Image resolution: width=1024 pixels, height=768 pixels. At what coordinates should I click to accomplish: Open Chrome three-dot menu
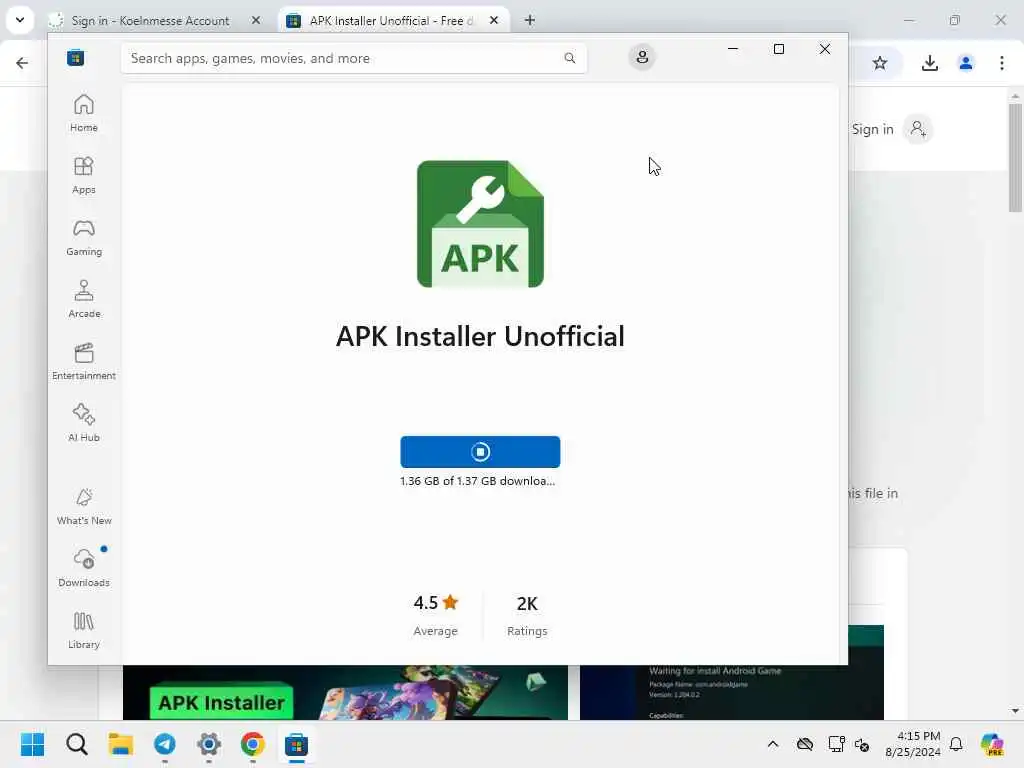pos(1002,63)
